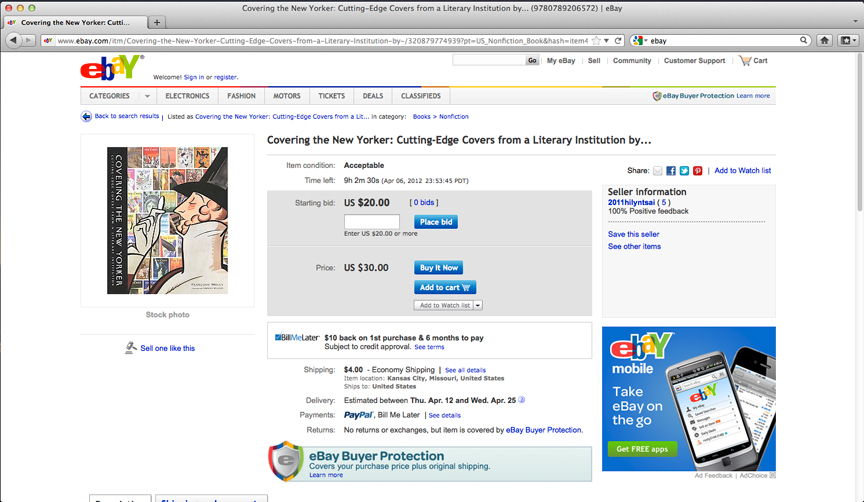
Task: Click the Buy It Now button
Action: [438, 268]
